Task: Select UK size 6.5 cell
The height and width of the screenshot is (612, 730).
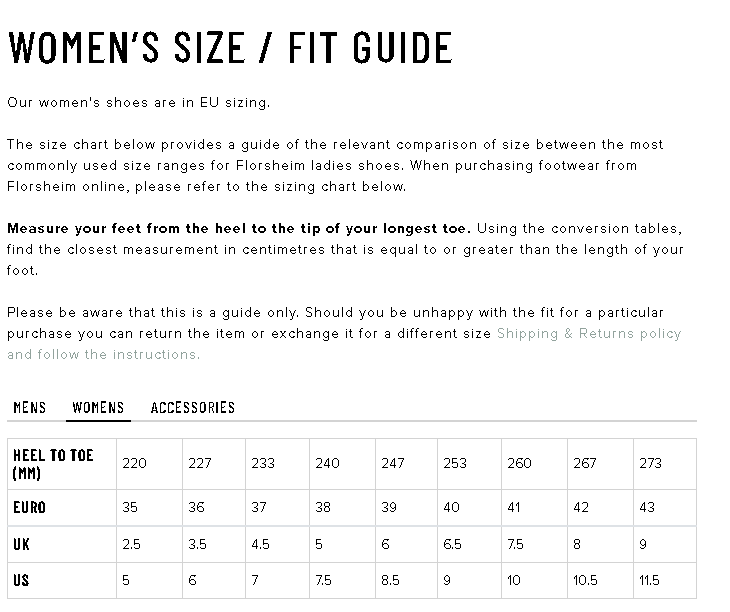Action: click(452, 544)
